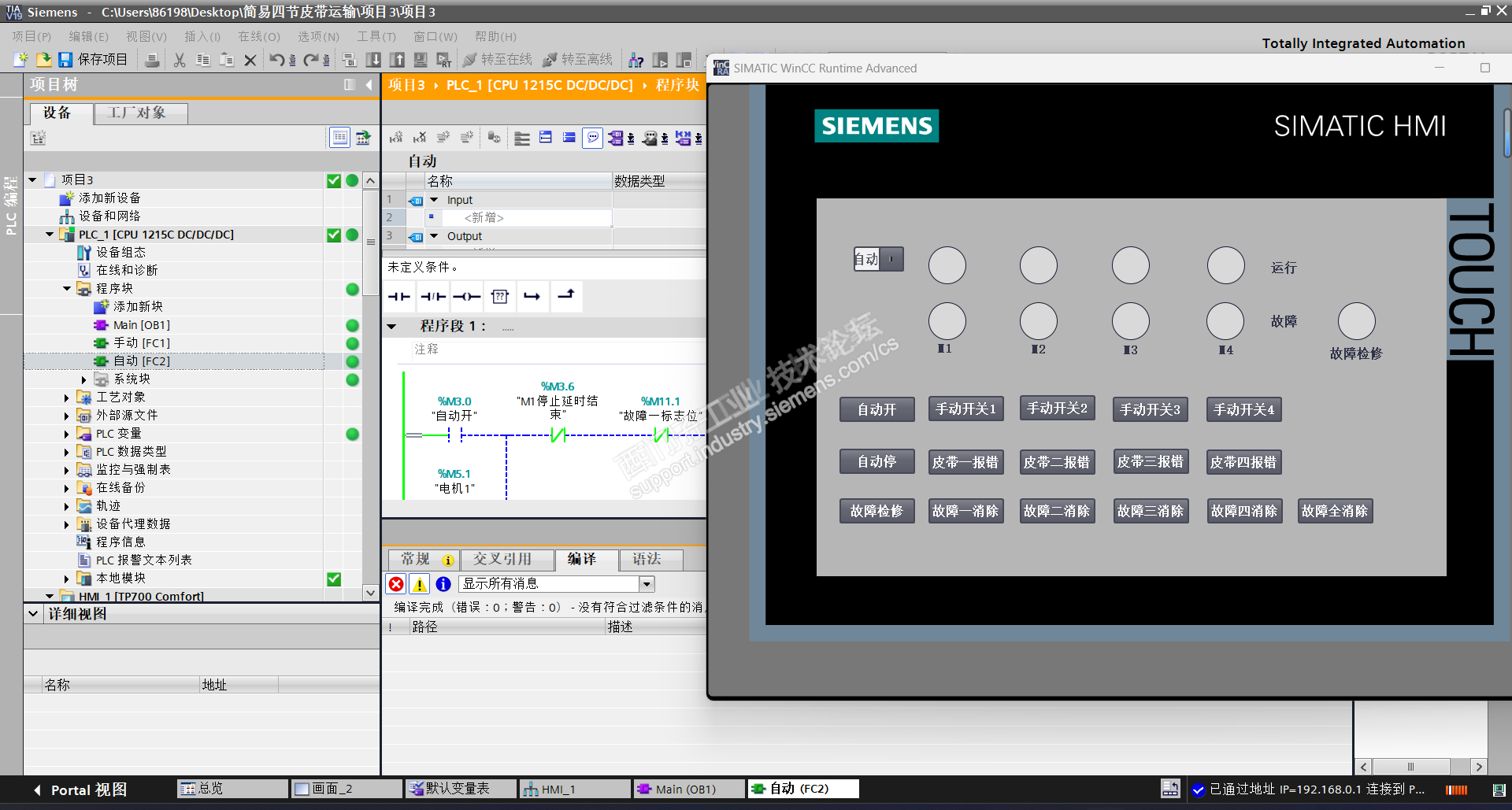1512x810 pixels.
Task: Click 转至在线 to go online
Action: [x=498, y=60]
